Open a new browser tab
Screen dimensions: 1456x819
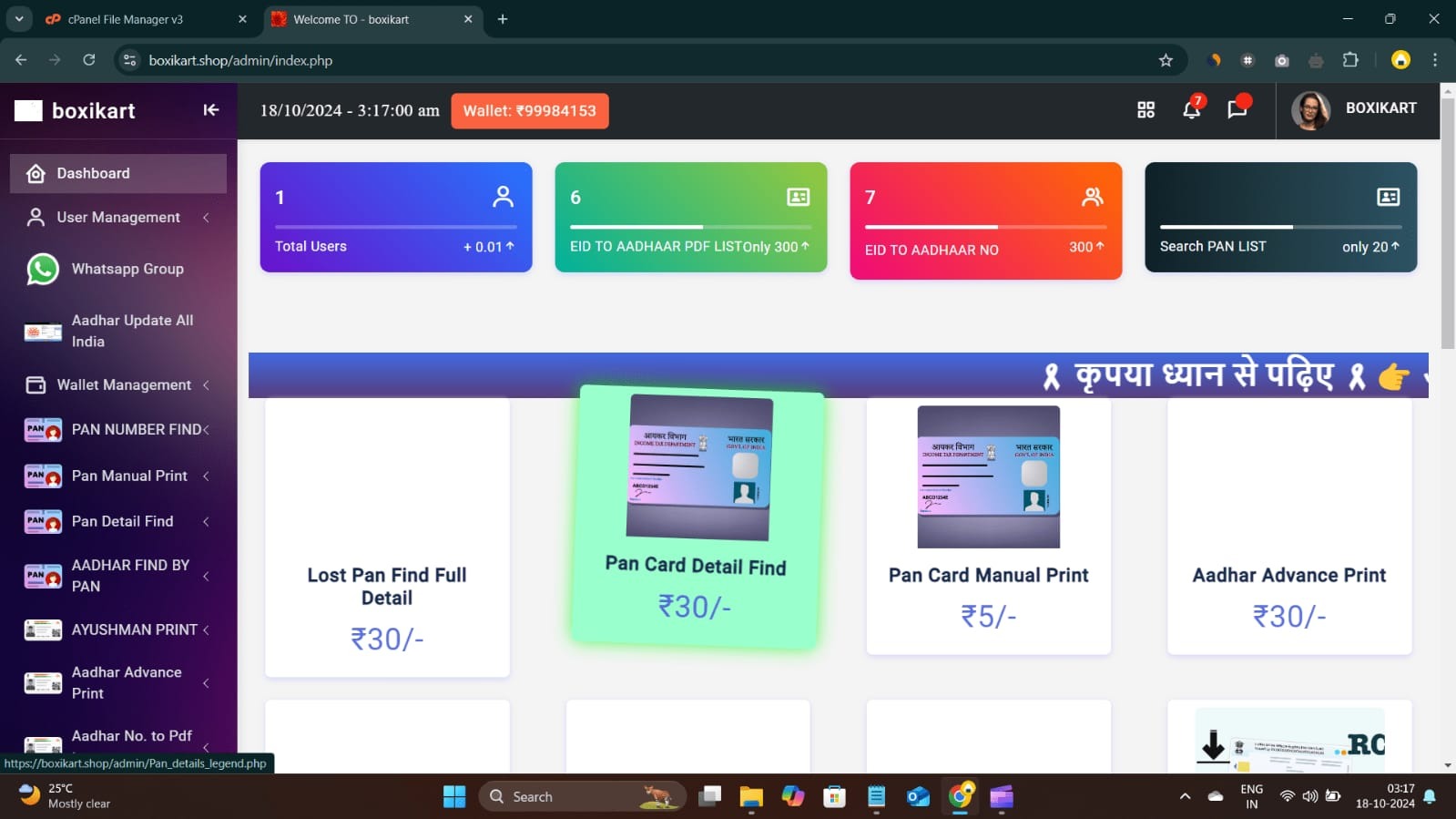point(503,19)
